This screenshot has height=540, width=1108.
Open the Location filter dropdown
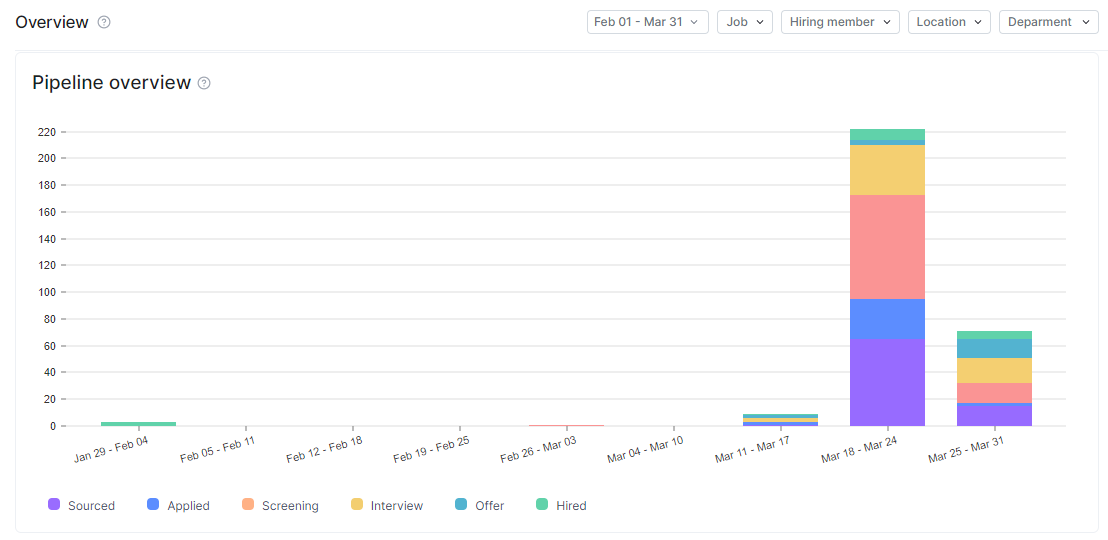949,22
